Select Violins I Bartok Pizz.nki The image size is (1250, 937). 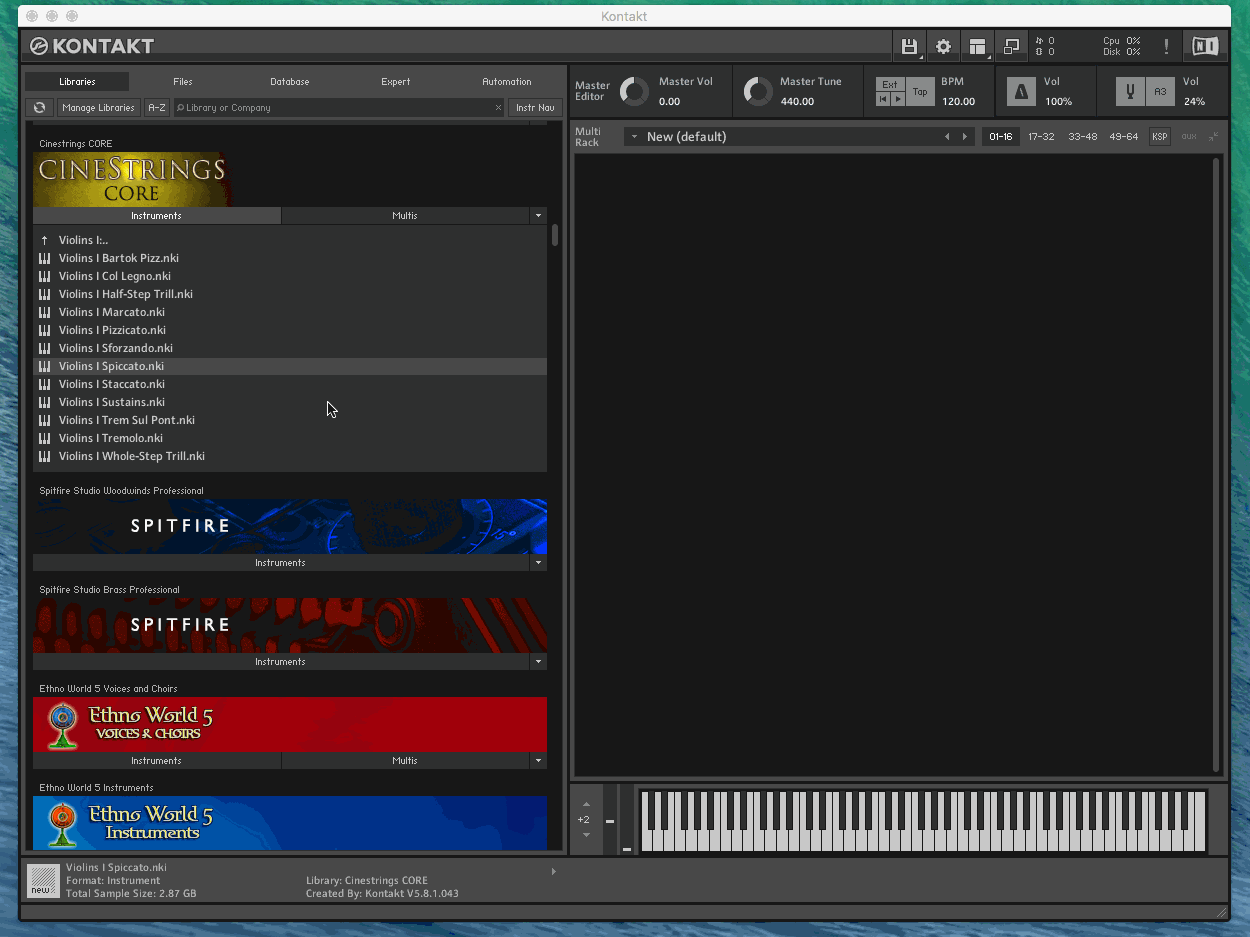290,258
